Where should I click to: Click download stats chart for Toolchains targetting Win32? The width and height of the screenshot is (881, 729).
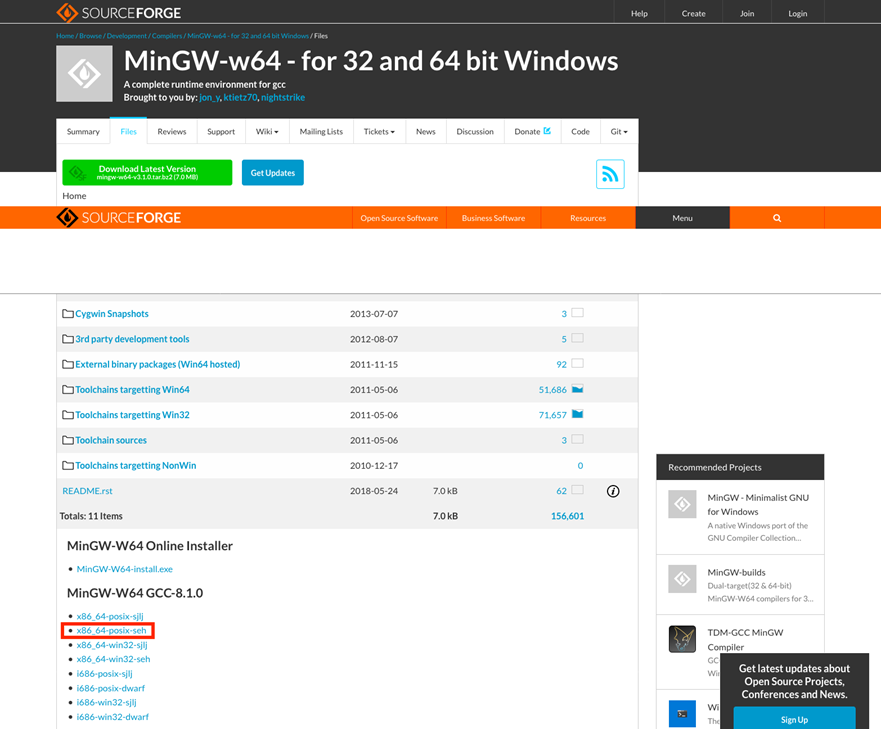(x=578, y=414)
